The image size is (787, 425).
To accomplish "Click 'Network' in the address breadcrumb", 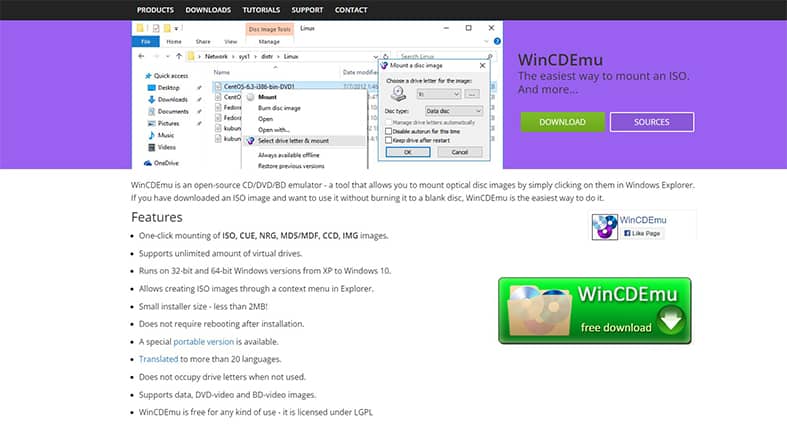I will [x=216, y=56].
